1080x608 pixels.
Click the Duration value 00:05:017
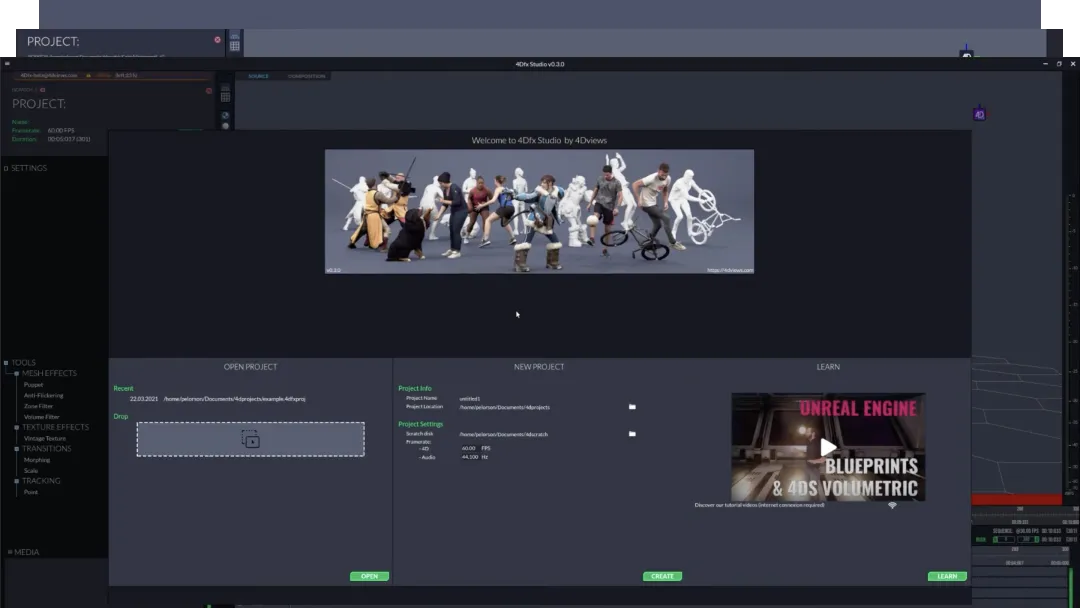pyautogui.click(x=69, y=139)
